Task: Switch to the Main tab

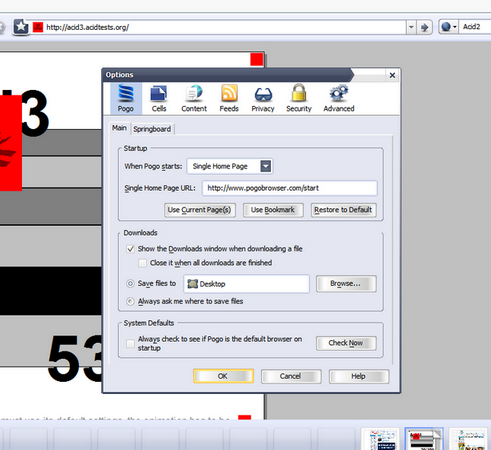Action: pos(119,128)
